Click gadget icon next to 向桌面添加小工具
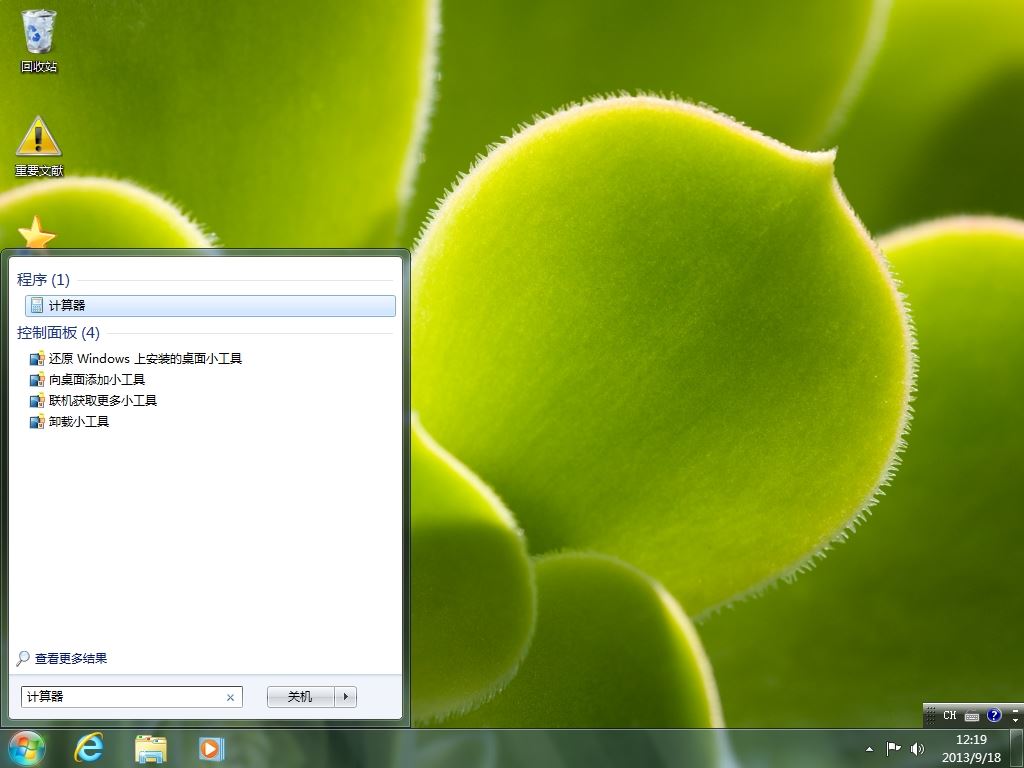Viewport: 1024px width, 768px height. (x=37, y=379)
